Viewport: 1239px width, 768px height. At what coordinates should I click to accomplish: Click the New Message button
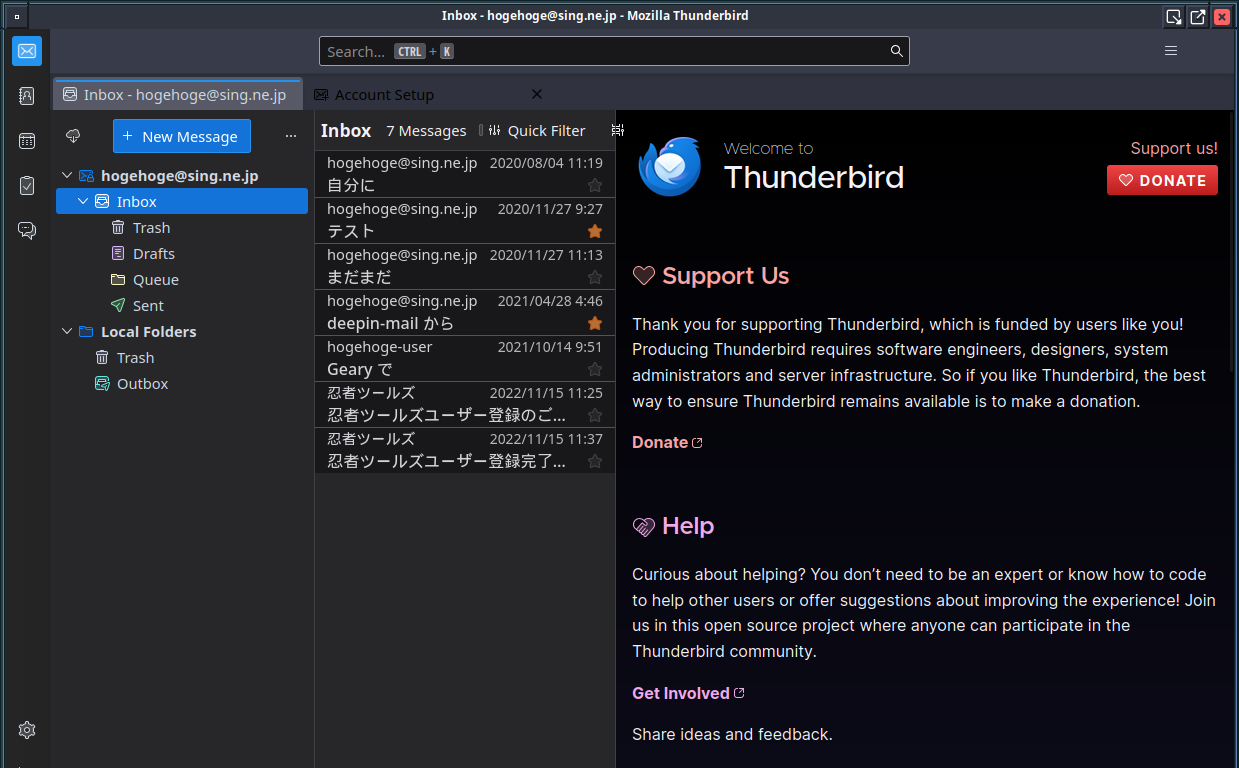tap(182, 136)
